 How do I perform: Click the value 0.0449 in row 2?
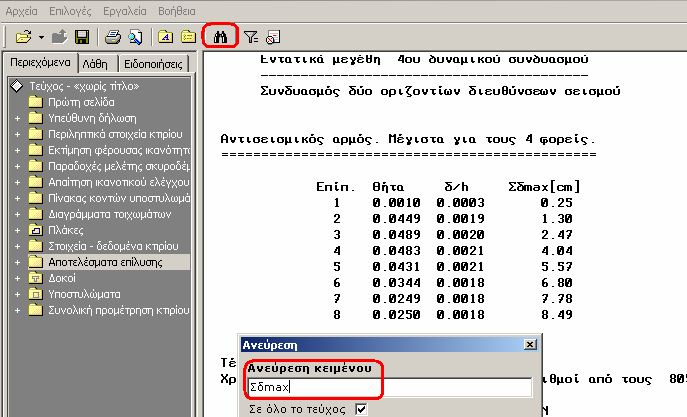point(397,219)
